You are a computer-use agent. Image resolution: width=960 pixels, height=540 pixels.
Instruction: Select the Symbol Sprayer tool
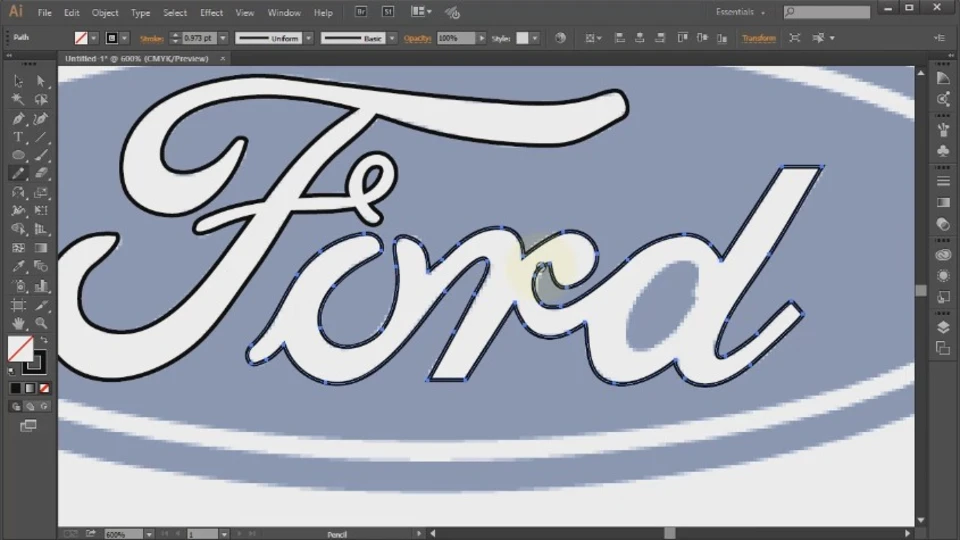pyautogui.click(x=18, y=286)
